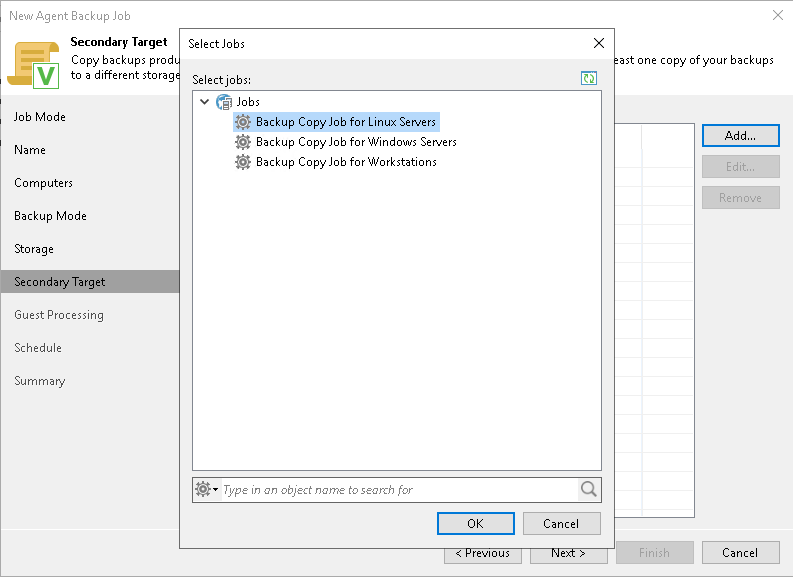This screenshot has height=577, width=793.
Task: Refresh the jobs list using the refresh icon
Action: pyautogui.click(x=589, y=78)
